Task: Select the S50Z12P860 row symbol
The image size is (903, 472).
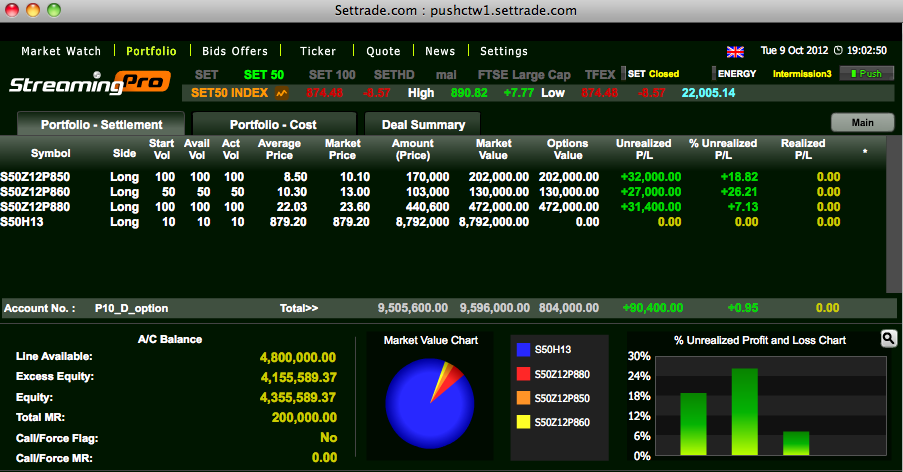Action: 35,192
